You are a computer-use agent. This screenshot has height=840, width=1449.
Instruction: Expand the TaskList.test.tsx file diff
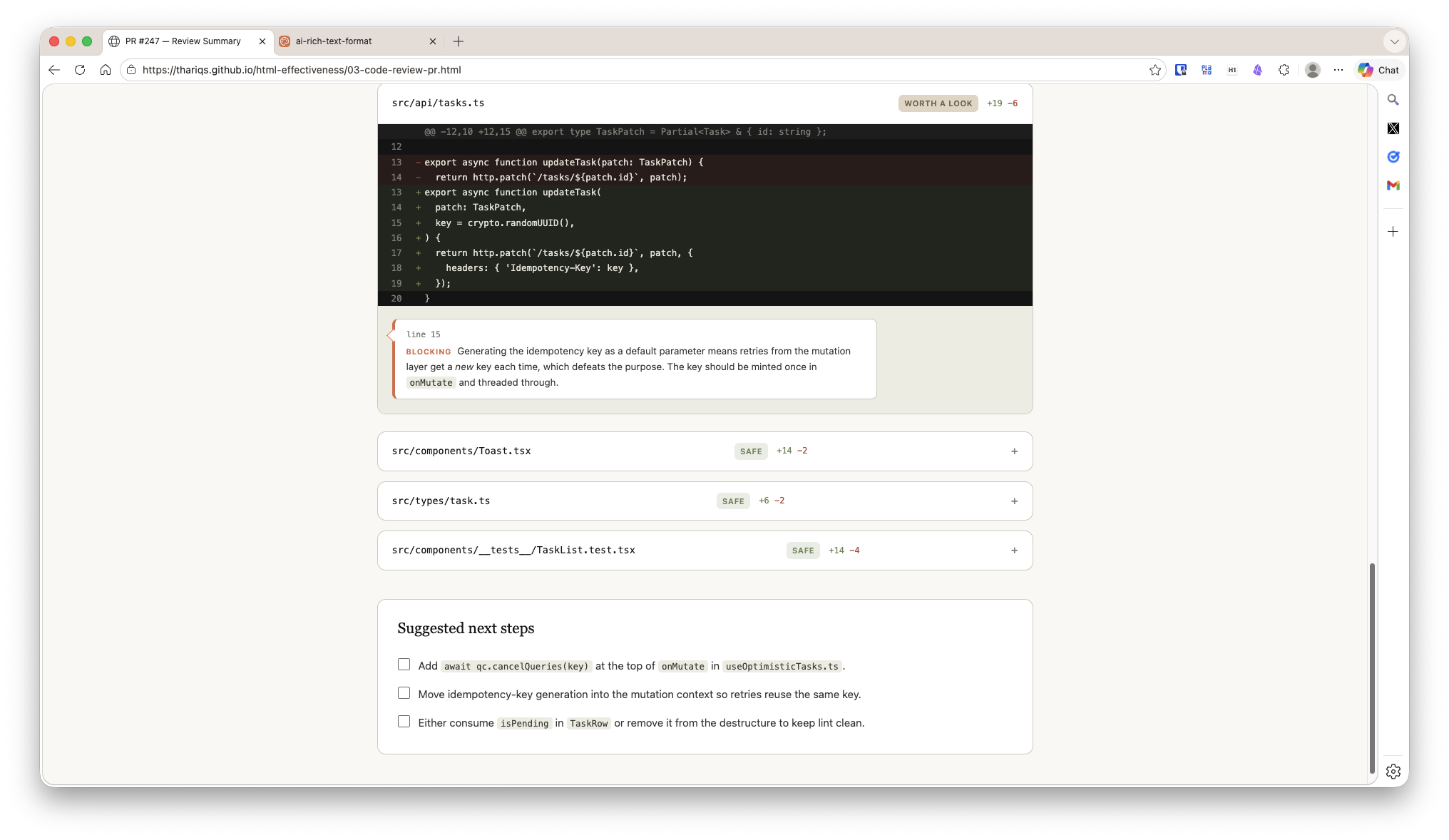(x=705, y=550)
